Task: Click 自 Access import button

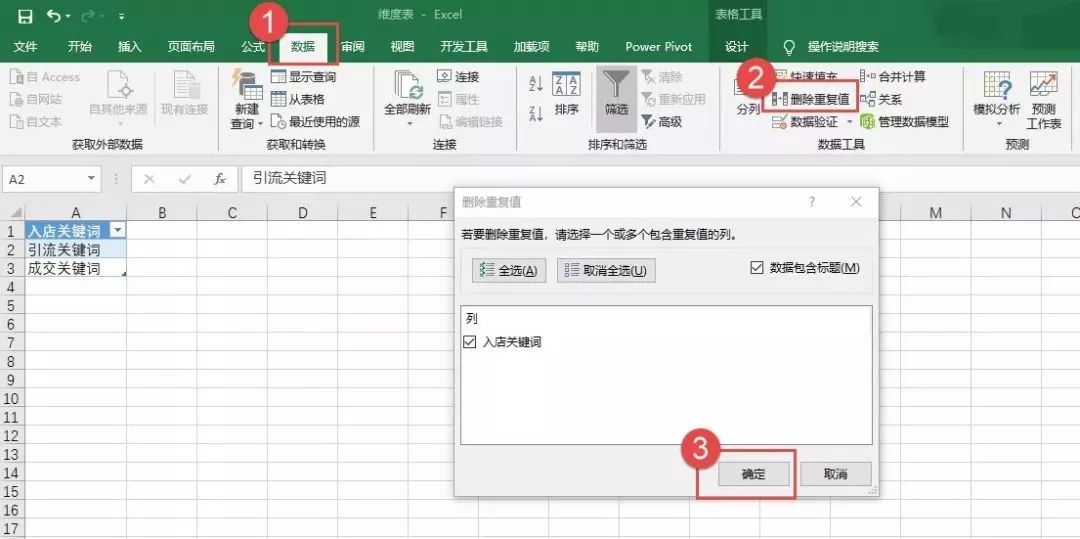Action: [x=45, y=77]
